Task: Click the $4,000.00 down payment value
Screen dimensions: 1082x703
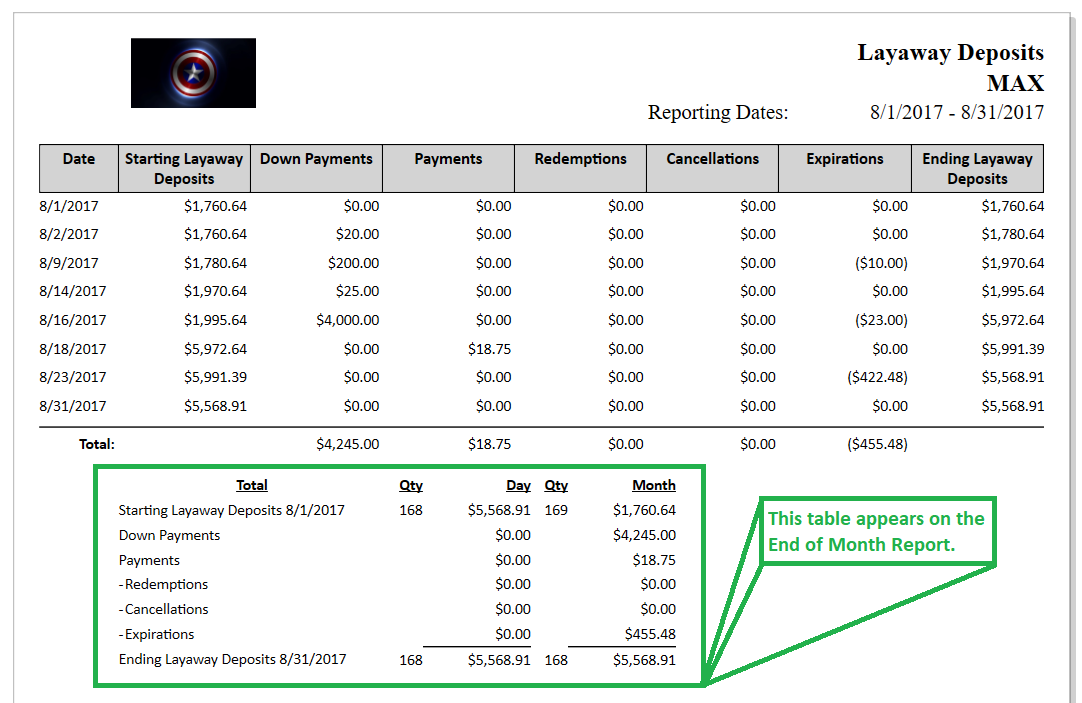Action: (348, 321)
